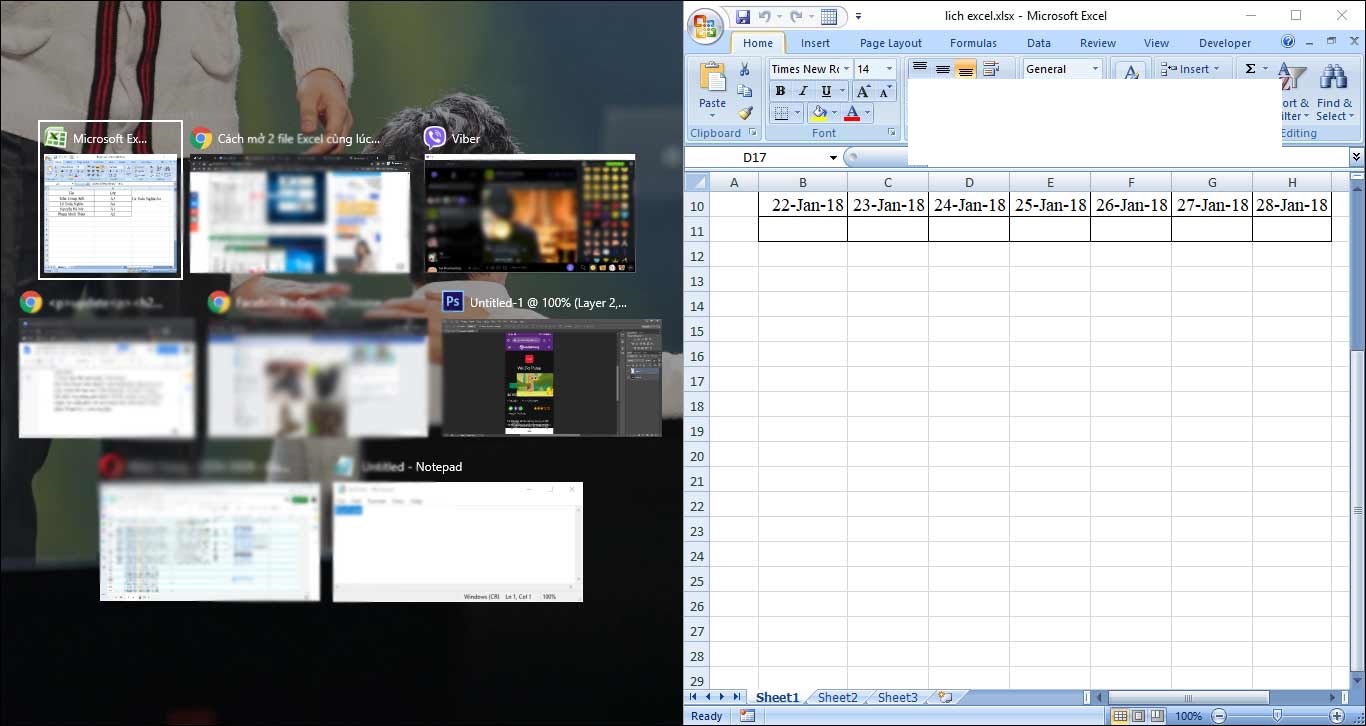Click the Office Button logo
1366x726 pixels.
click(x=706, y=26)
